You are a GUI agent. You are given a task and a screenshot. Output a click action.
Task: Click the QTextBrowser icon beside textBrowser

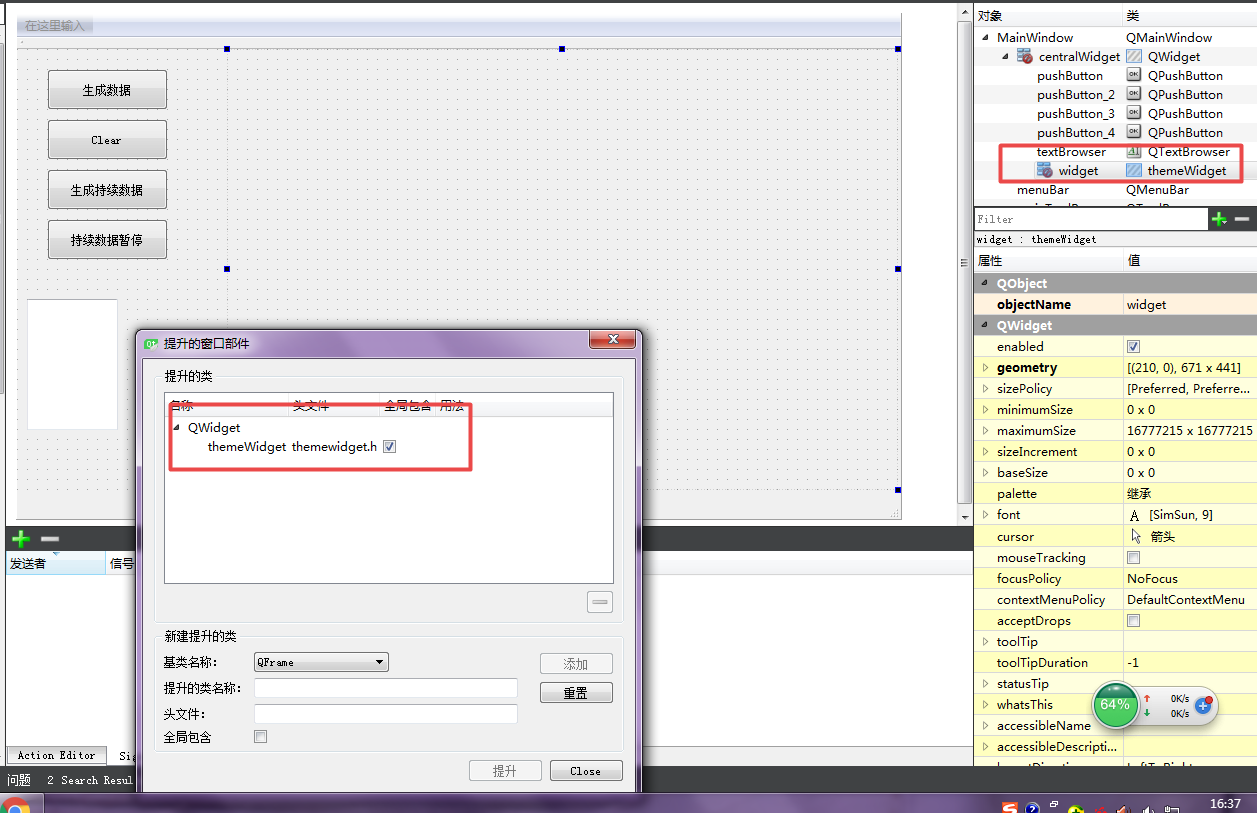(1132, 152)
